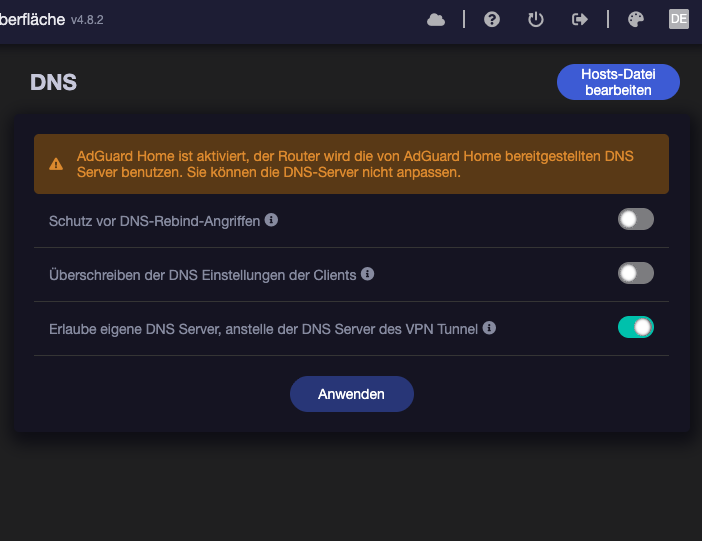Open the DE language selector
702x541 pixels.
click(679, 19)
